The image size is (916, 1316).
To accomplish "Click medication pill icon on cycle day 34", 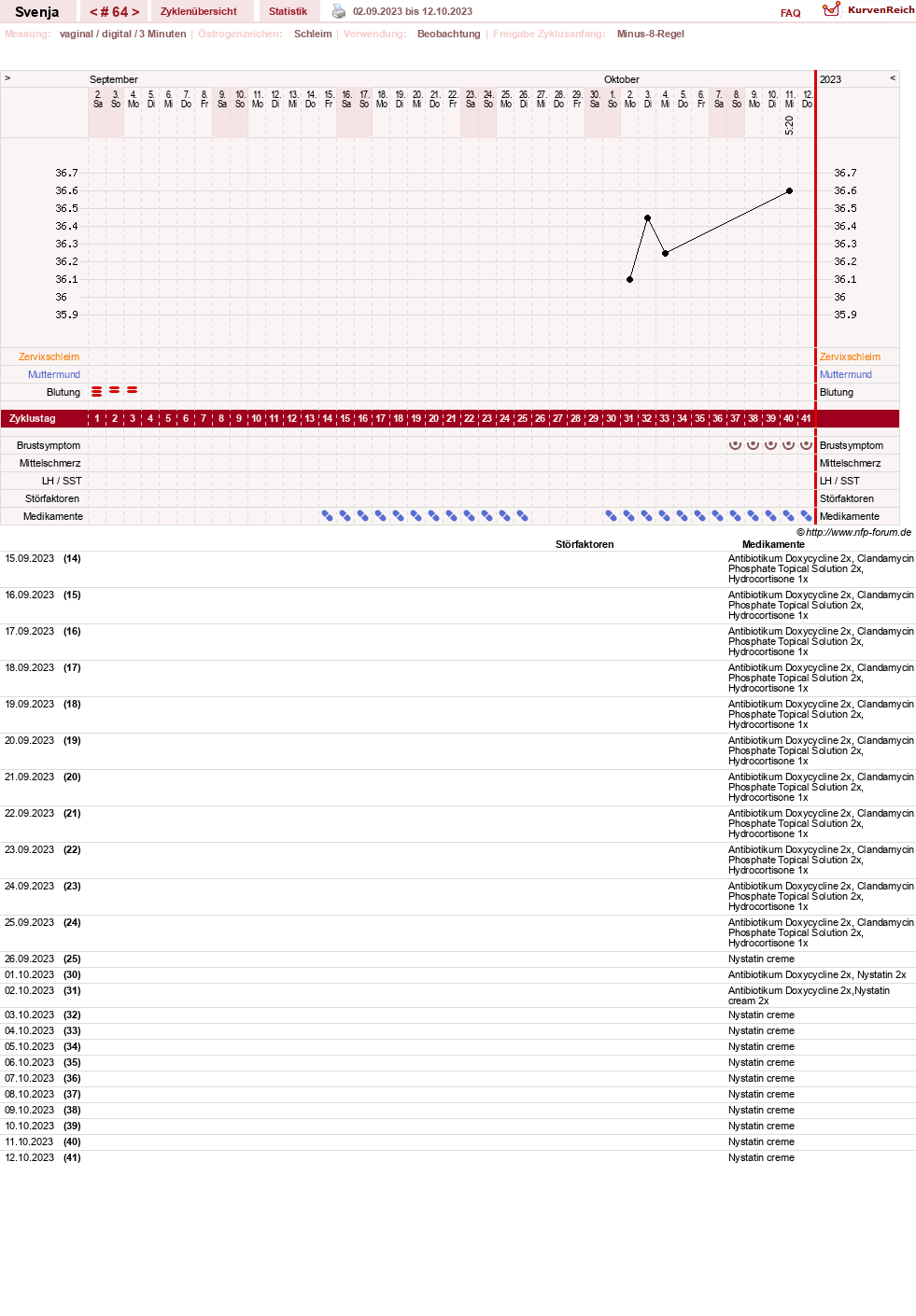I will pyautogui.click(x=682, y=515).
